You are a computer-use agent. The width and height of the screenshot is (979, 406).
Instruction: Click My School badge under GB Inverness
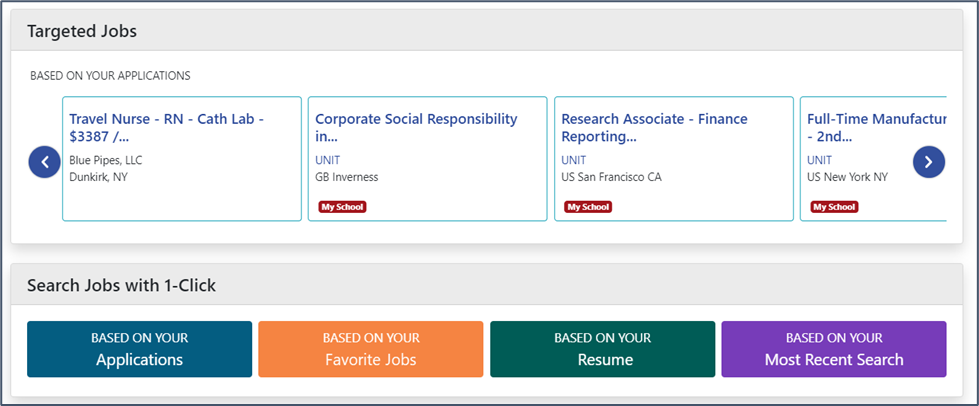click(342, 207)
